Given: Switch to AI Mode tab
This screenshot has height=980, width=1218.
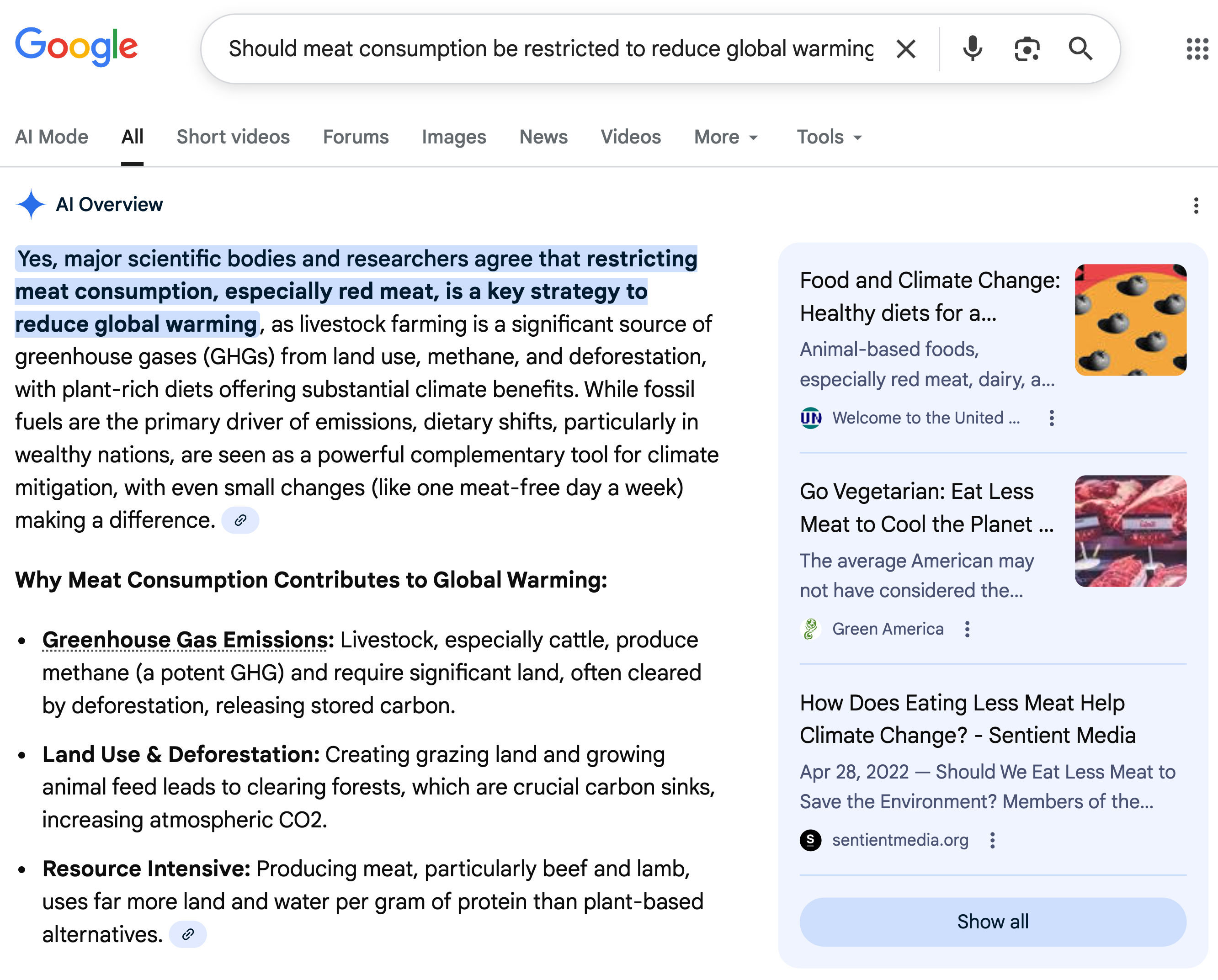Looking at the screenshot, I should [x=51, y=137].
